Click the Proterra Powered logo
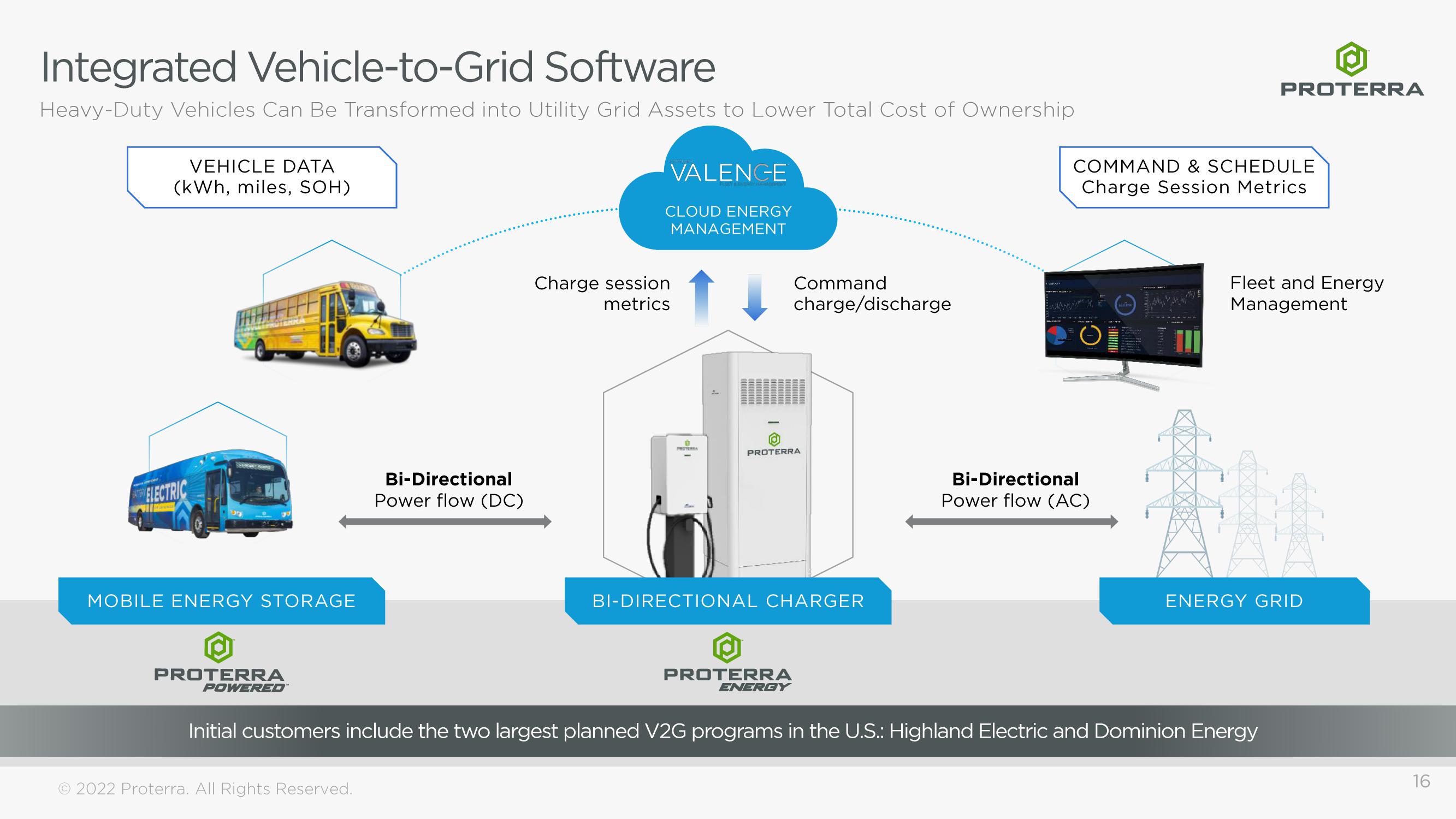The height and width of the screenshot is (819, 1456). point(221,663)
